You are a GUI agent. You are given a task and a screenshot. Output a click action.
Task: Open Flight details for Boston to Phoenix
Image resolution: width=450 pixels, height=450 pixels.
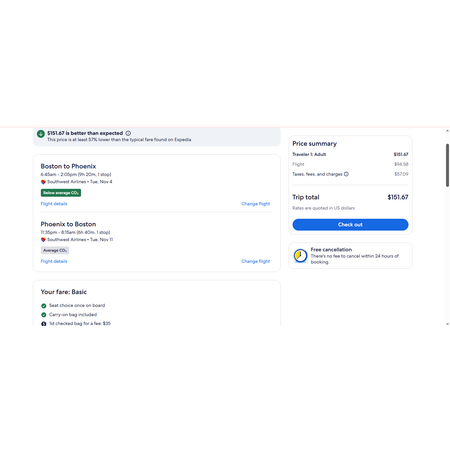point(54,204)
